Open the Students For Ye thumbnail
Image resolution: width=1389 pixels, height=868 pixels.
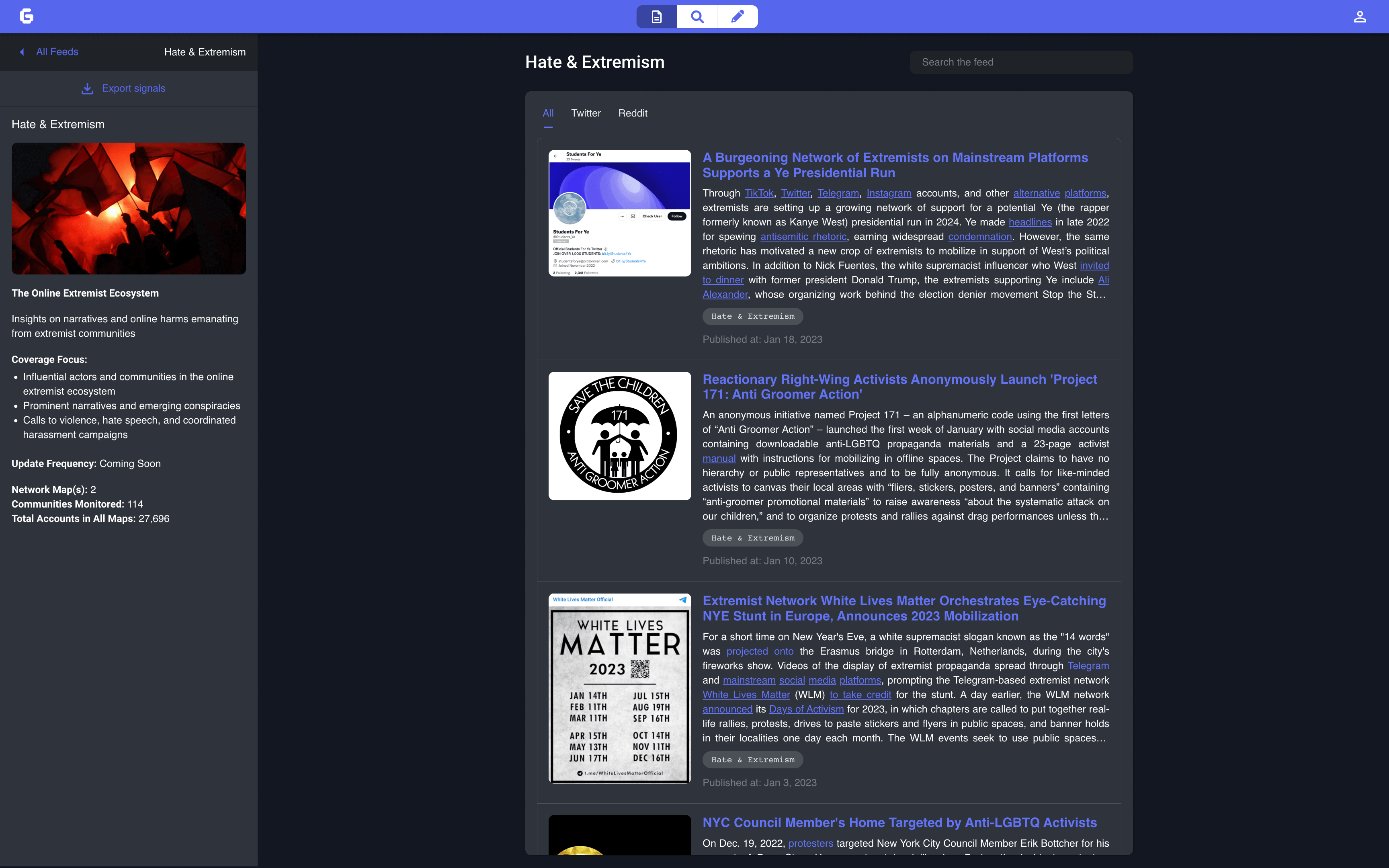click(x=619, y=213)
